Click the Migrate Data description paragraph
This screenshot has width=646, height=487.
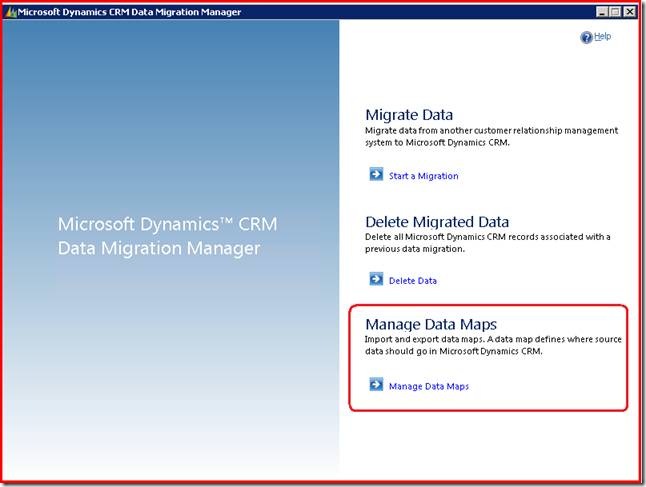[x=491, y=136]
